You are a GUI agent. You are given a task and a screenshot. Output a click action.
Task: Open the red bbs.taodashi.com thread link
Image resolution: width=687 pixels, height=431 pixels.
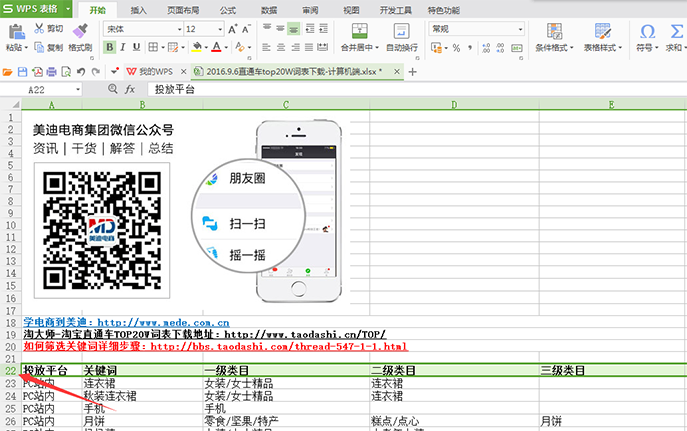tap(216, 346)
